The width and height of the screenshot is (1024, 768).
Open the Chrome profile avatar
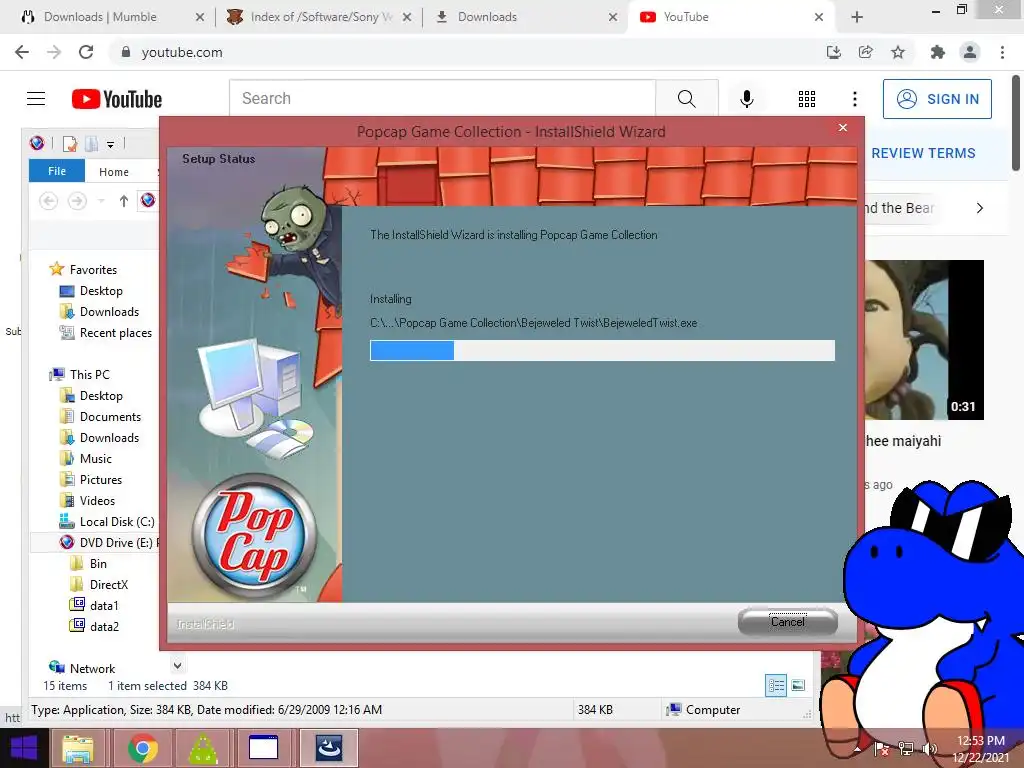970,52
